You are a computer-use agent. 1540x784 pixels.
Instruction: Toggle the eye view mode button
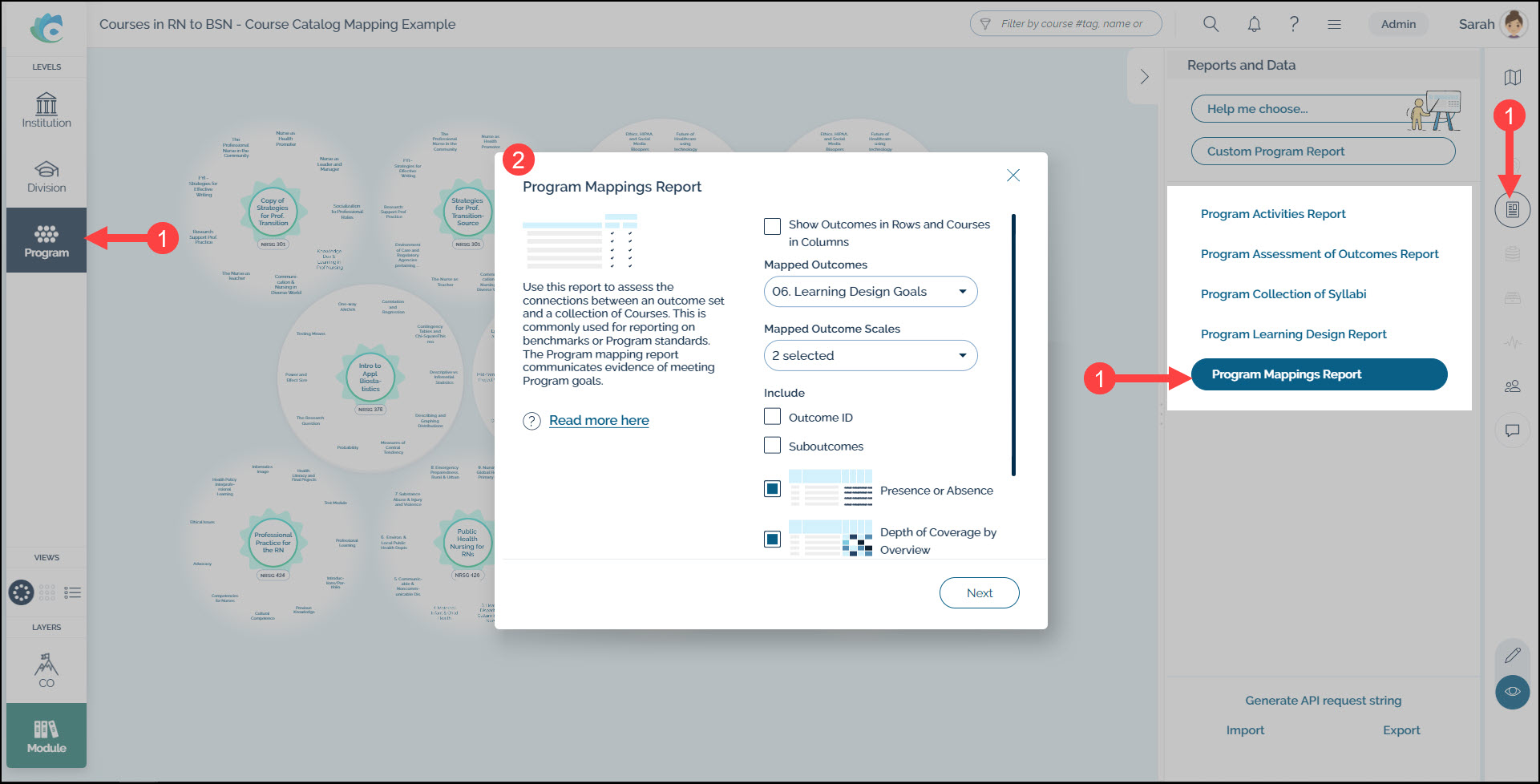1512,692
